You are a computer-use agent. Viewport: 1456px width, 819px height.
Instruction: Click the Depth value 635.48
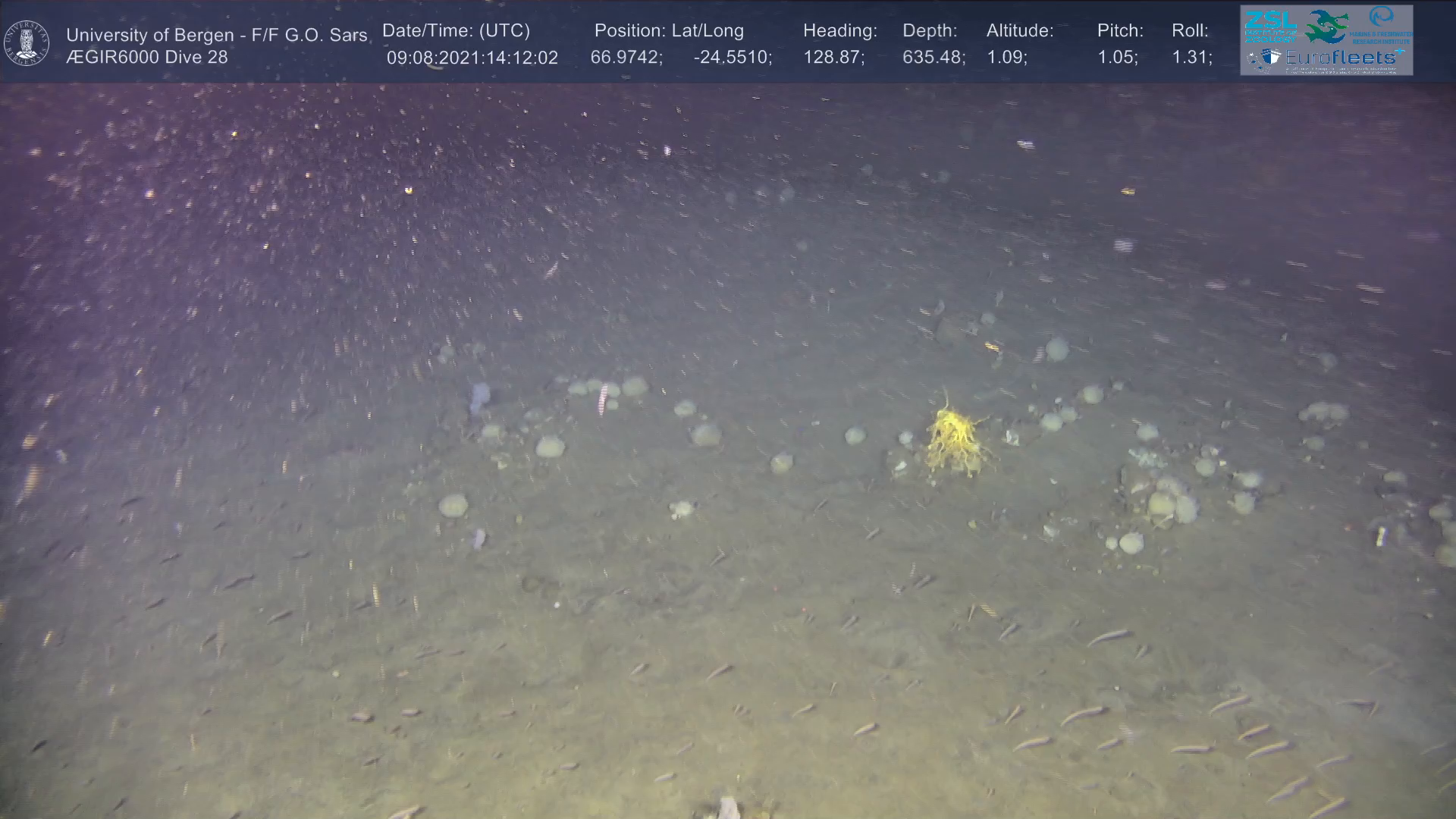[934, 58]
